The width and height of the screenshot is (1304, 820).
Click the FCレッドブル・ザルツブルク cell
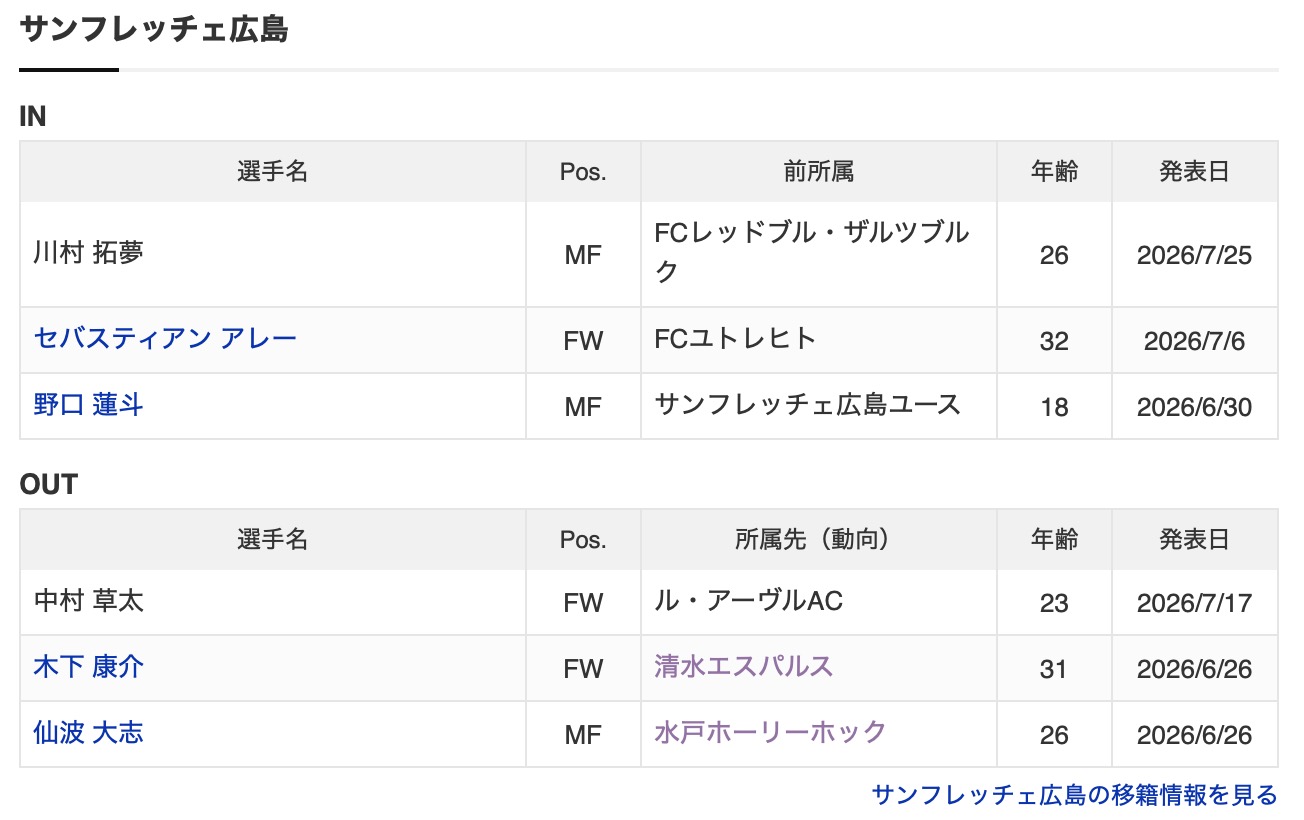pos(819,254)
